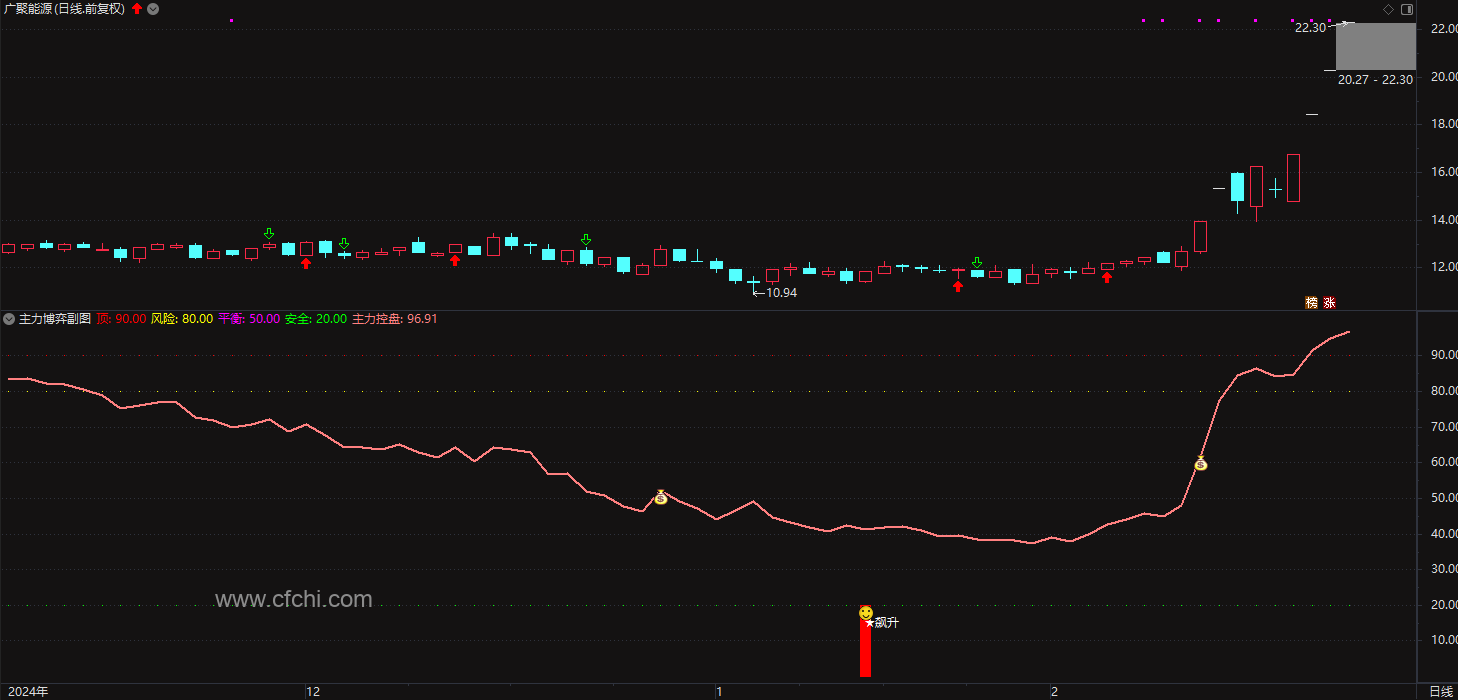The height and width of the screenshot is (700, 1458).
Task: Click the money bag icon near the 60 level
Action: pyautogui.click(x=1201, y=463)
